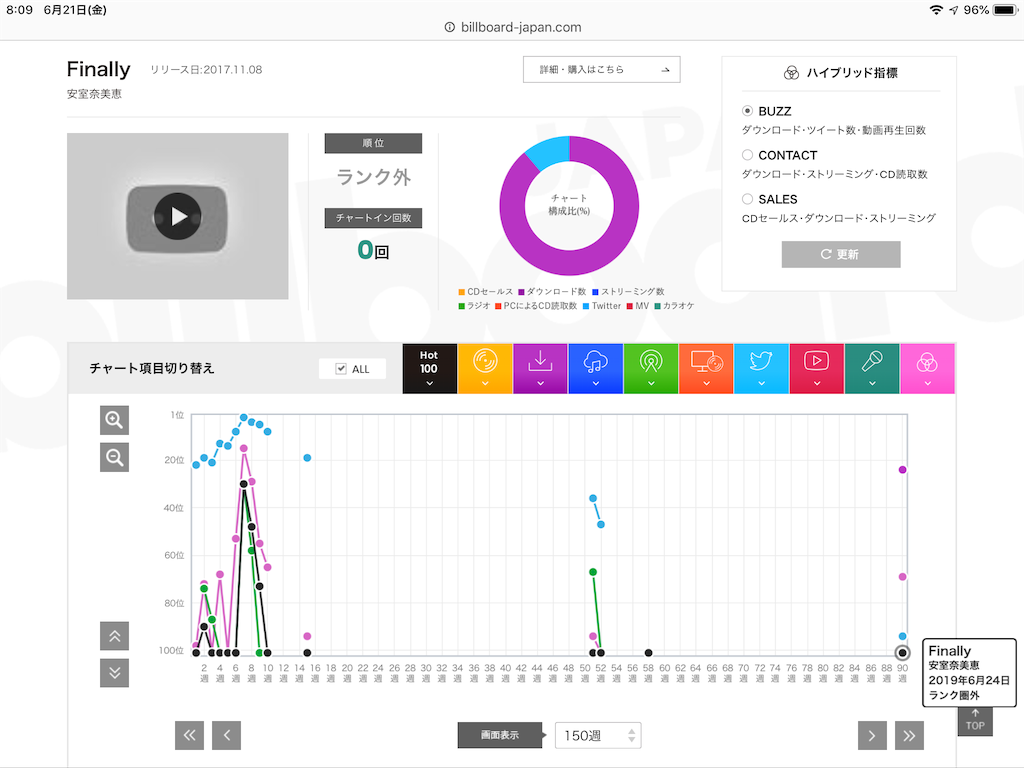The height and width of the screenshot is (768, 1024).
Task: Go to previous week in chart
Action: pyautogui.click(x=227, y=735)
